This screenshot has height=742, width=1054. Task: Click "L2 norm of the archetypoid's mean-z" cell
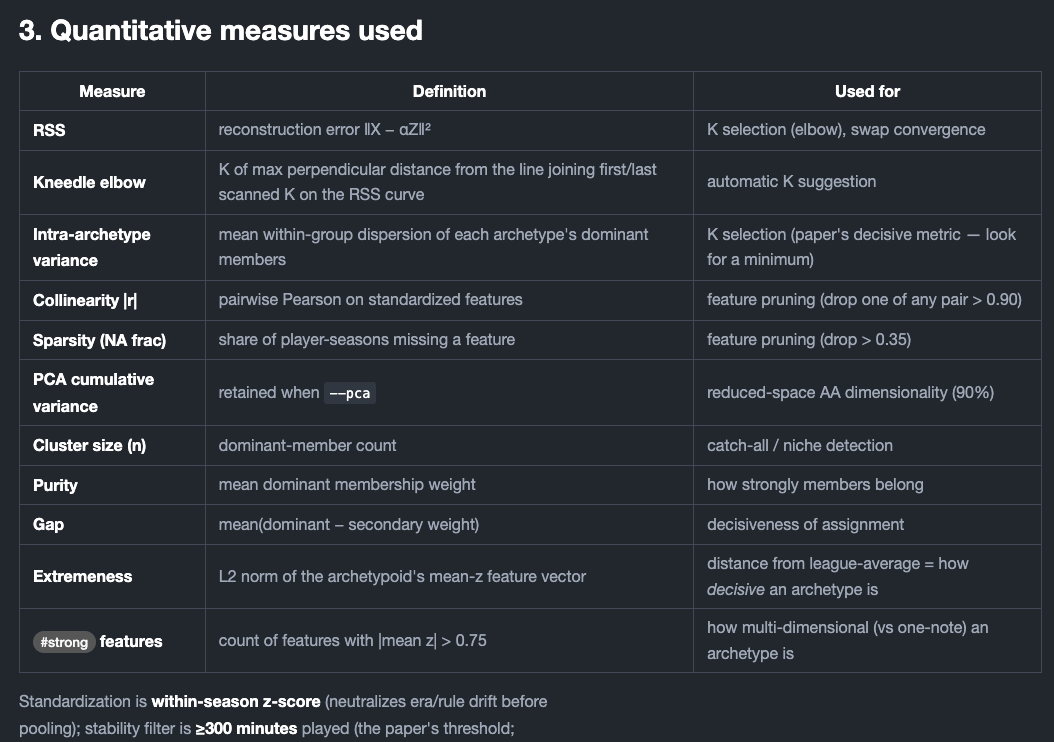(449, 577)
